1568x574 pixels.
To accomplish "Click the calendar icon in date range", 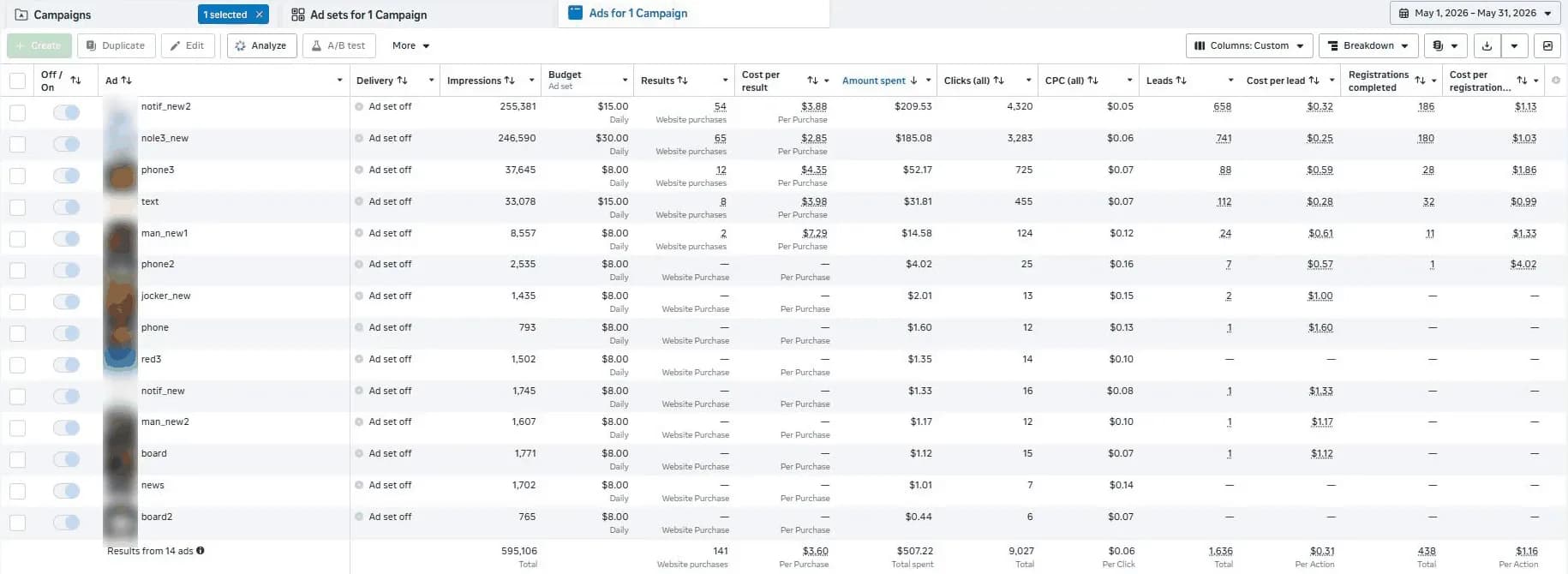I will point(1403,14).
